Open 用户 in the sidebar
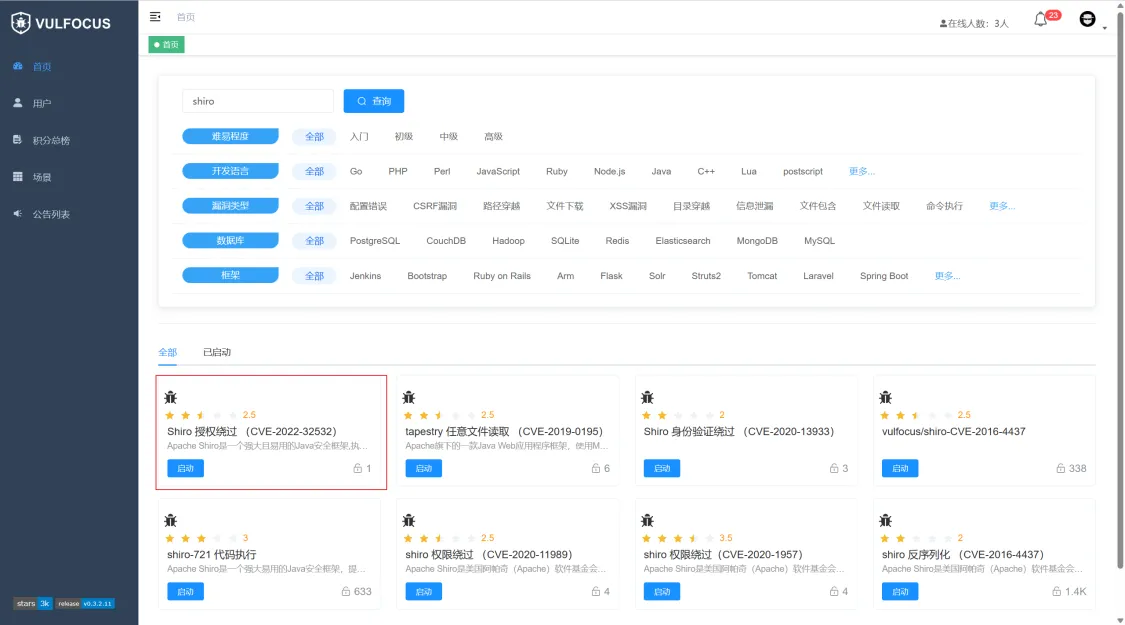1125x625 pixels. tap(42, 103)
